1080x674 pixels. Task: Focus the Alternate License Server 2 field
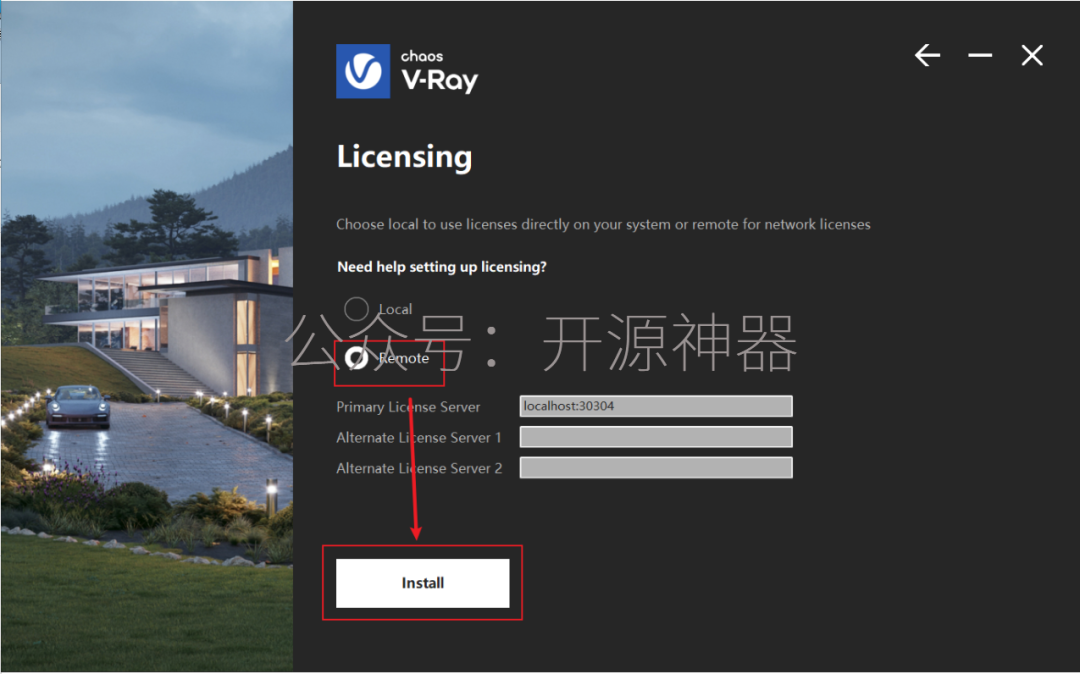pos(656,467)
